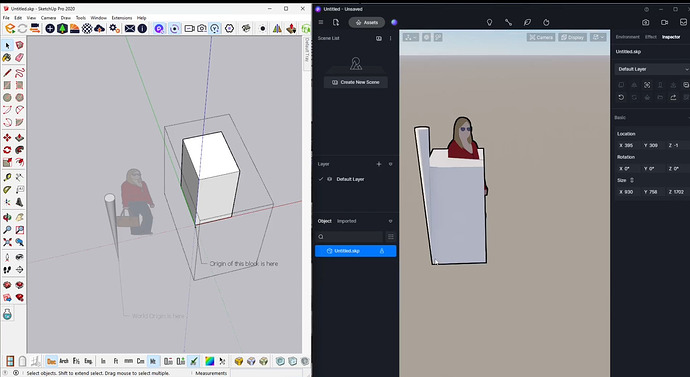Click the plus icon to add layer

(x=379, y=164)
